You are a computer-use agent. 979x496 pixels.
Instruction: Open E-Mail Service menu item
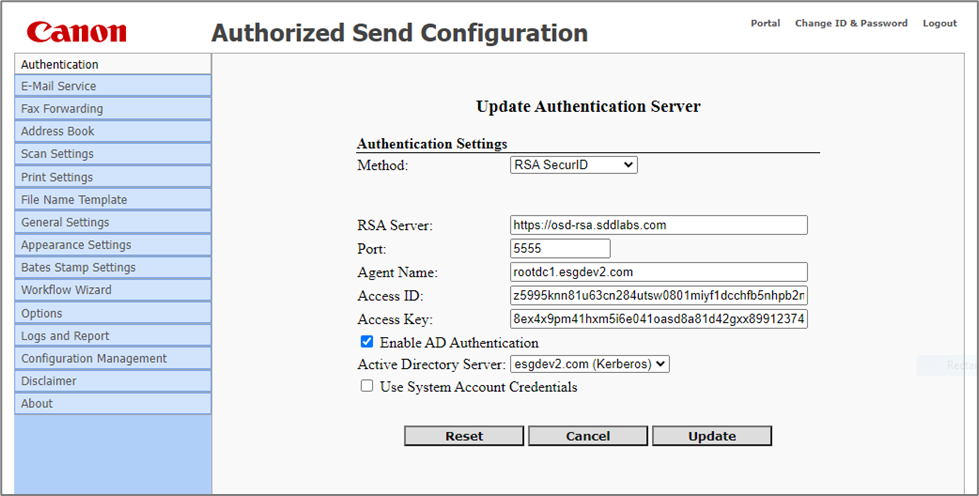pos(112,86)
